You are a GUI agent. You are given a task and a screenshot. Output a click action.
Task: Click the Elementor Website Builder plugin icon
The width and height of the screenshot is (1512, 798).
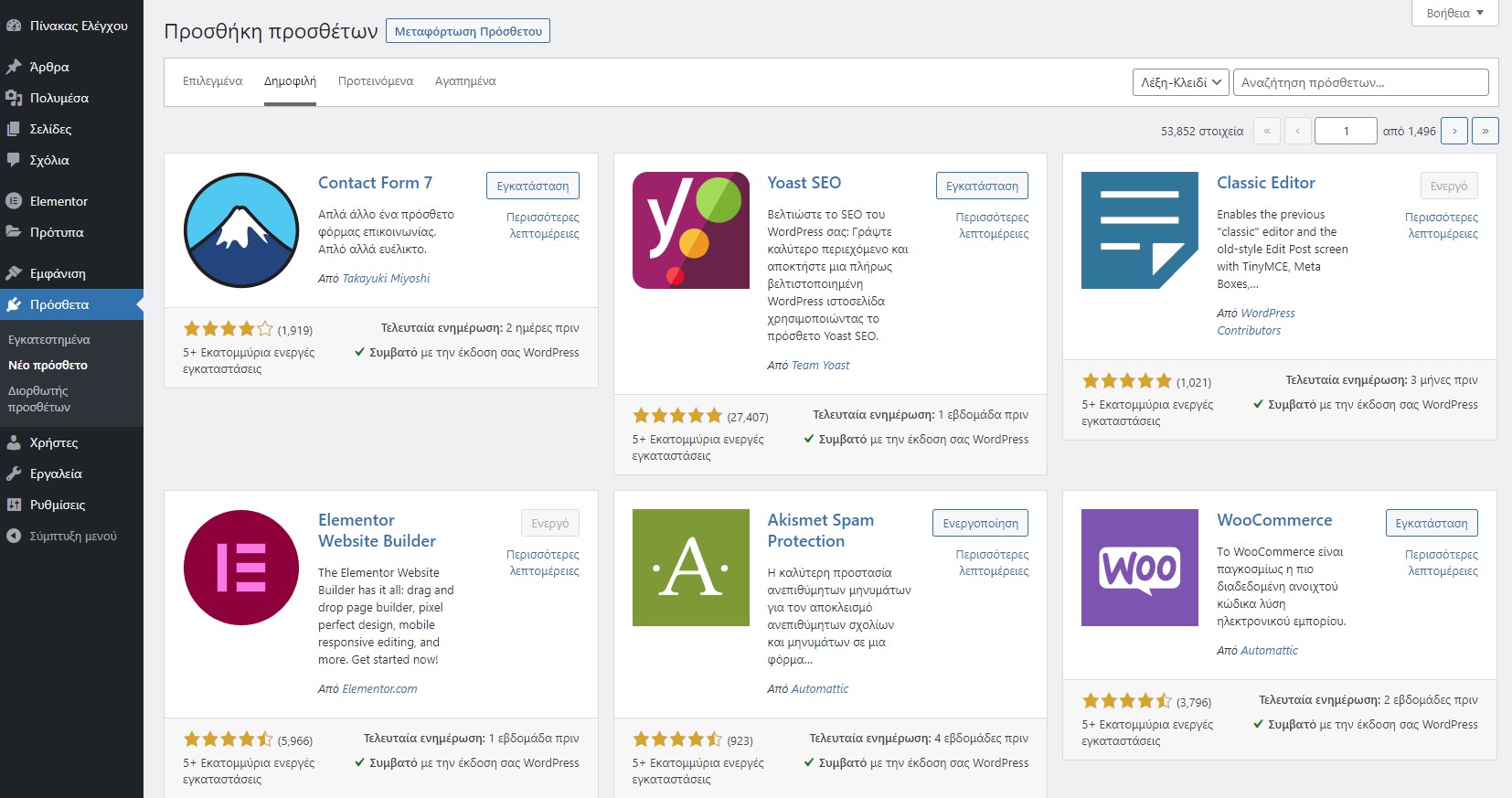coord(241,568)
